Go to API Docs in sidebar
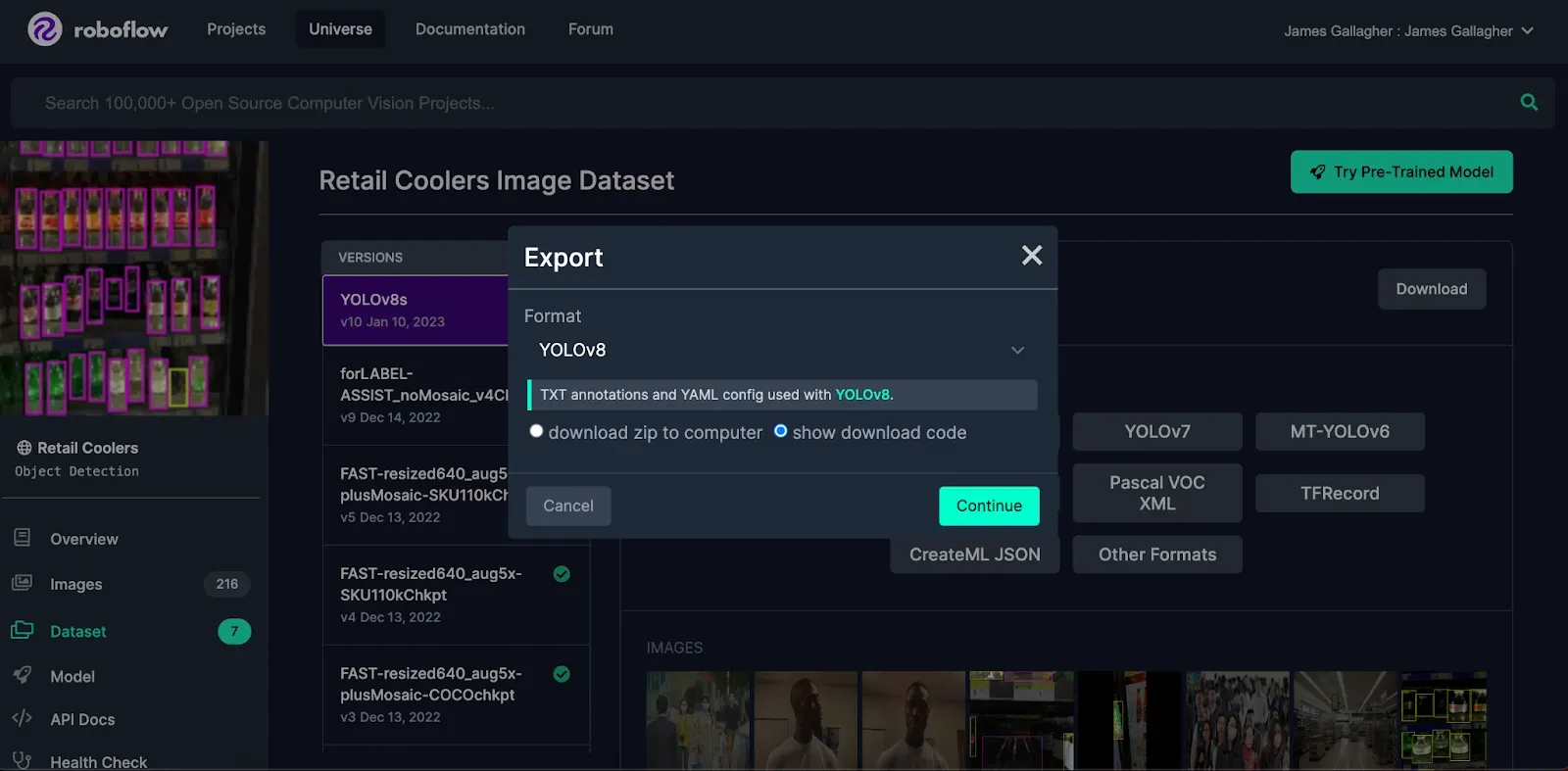Viewport: 1568px width, 771px height. coord(82,719)
